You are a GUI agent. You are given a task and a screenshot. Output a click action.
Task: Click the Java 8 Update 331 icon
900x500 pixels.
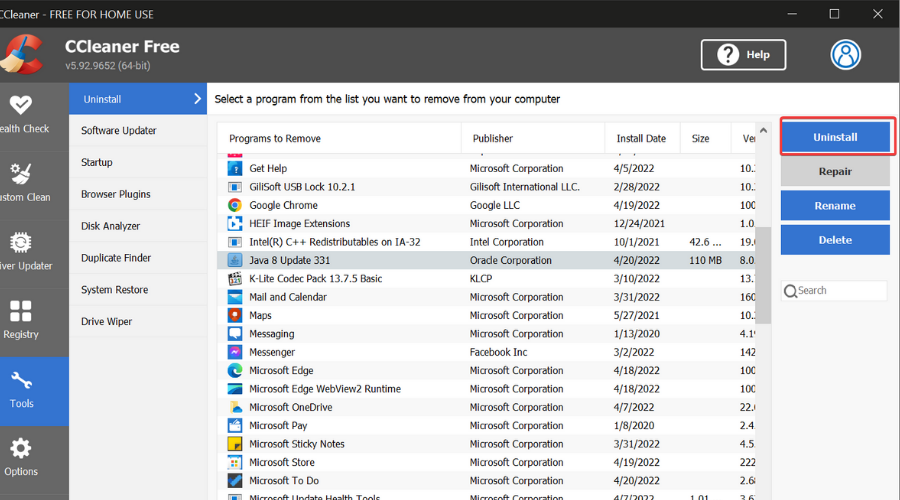pos(235,260)
